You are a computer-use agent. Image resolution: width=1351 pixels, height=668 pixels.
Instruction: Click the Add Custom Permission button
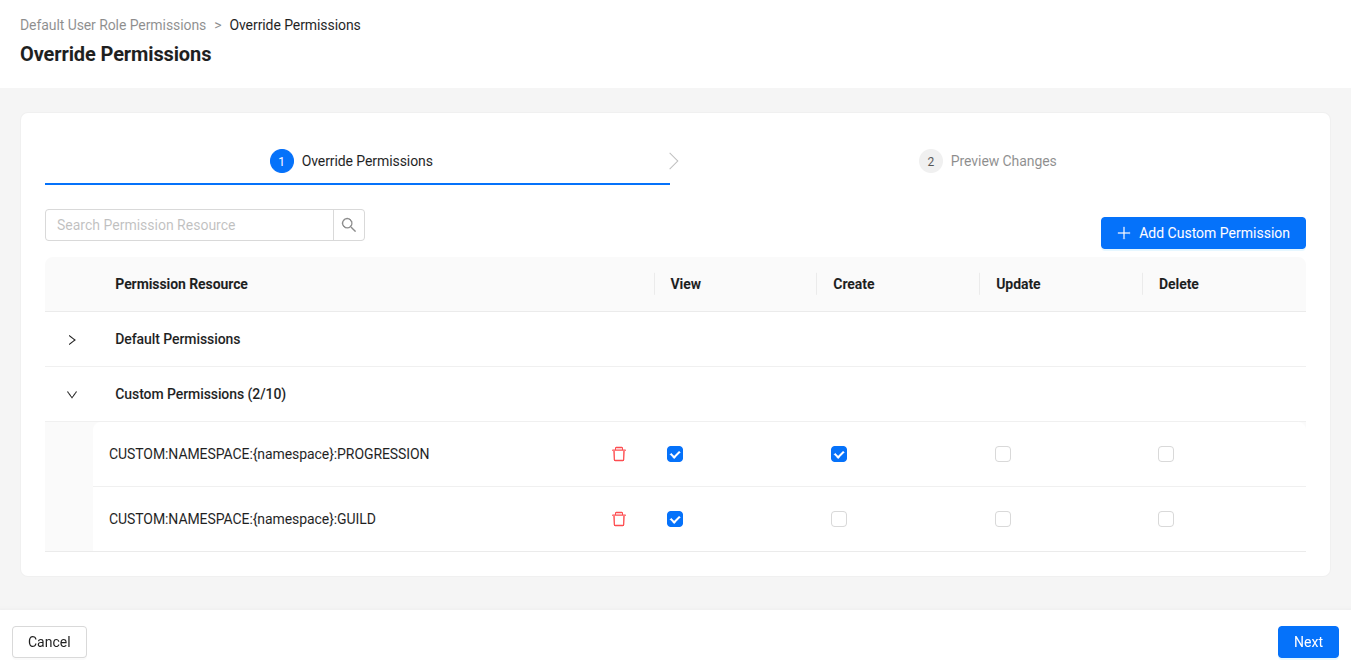(1203, 232)
